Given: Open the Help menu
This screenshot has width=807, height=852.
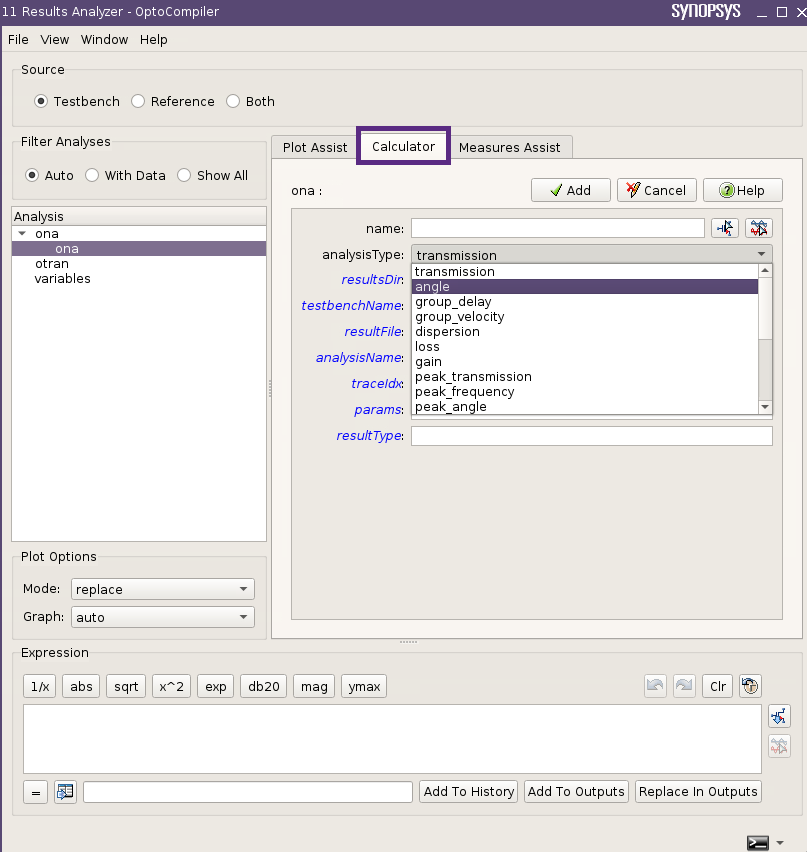Looking at the screenshot, I should click(154, 40).
